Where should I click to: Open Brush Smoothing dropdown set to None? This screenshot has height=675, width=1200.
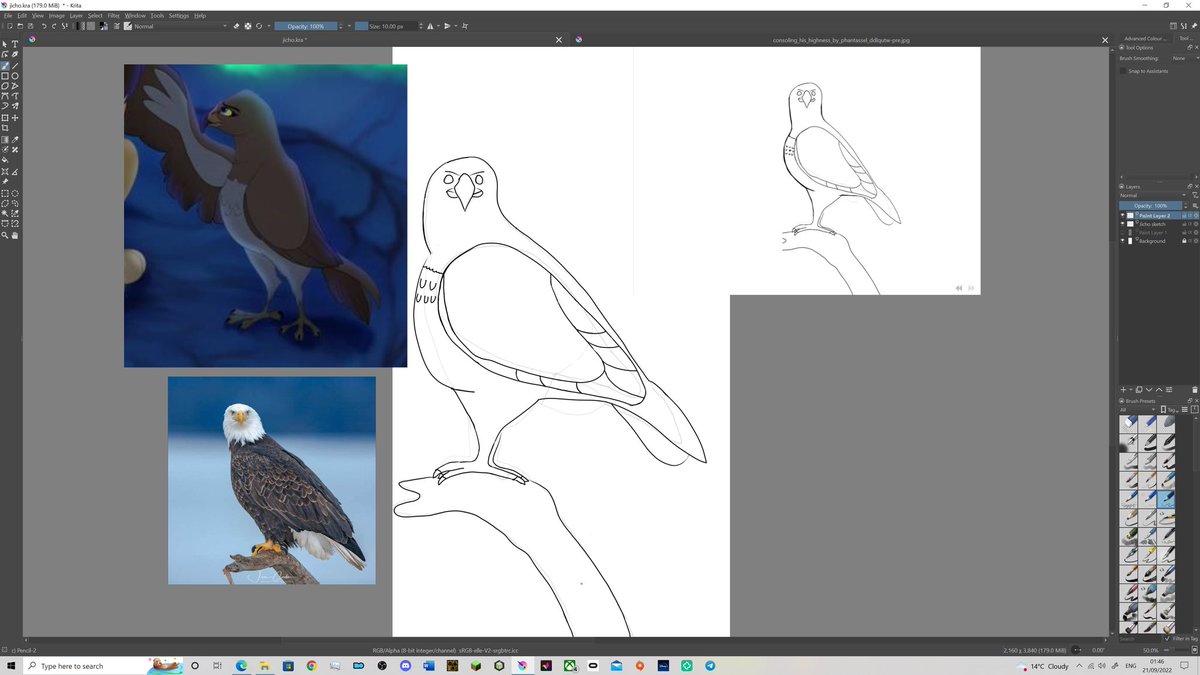1183,58
